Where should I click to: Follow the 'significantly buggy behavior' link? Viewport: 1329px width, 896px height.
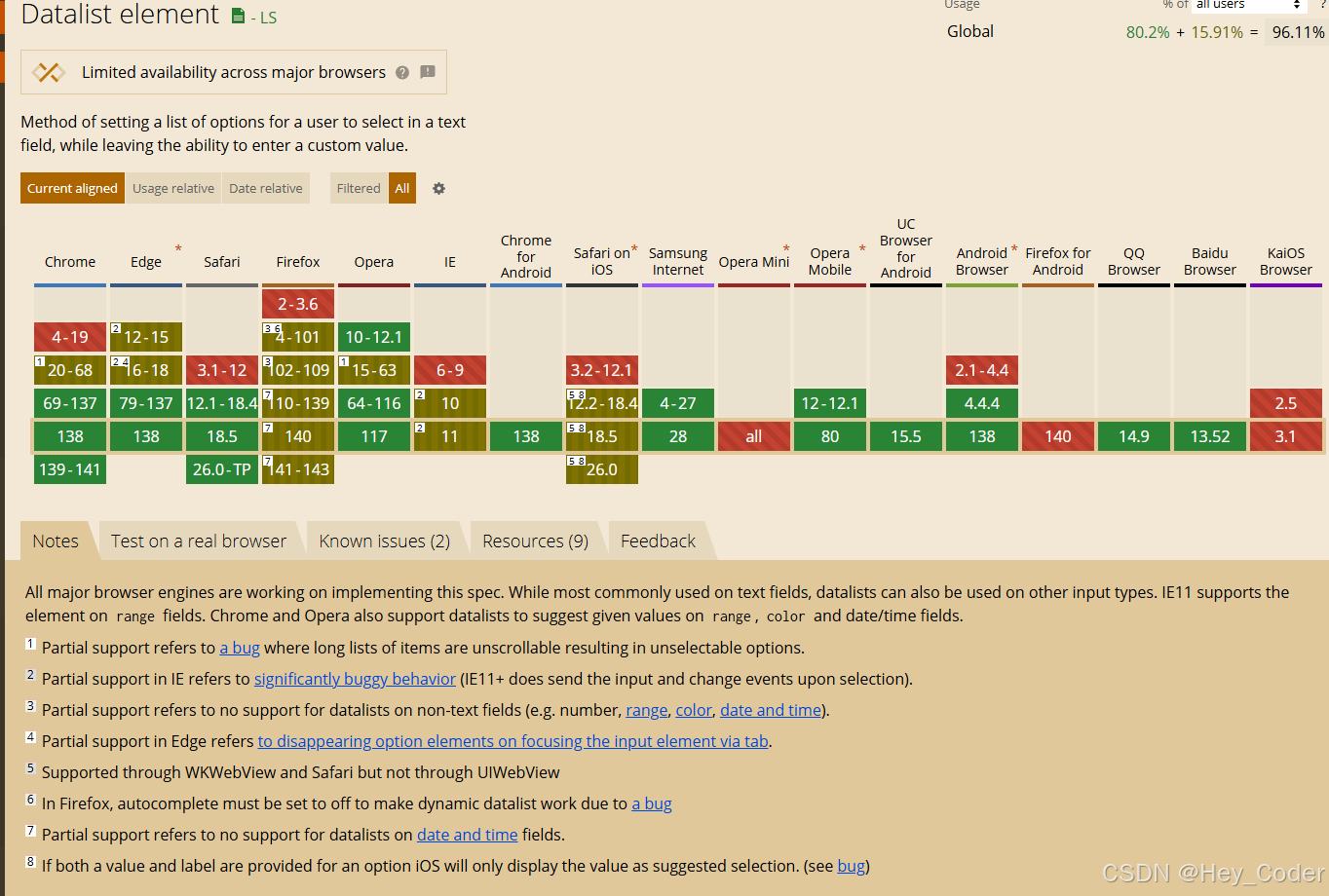[x=355, y=679]
